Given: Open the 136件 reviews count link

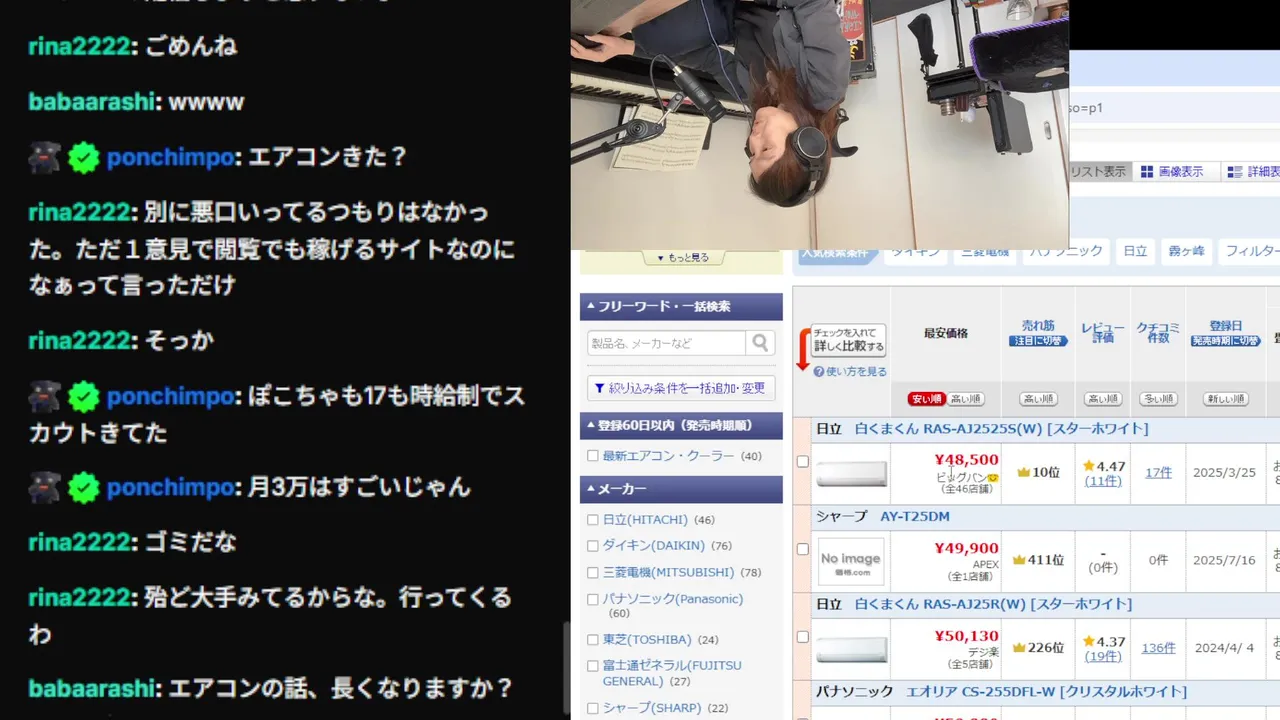Looking at the screenshot, I should (x=1158, y=648).
